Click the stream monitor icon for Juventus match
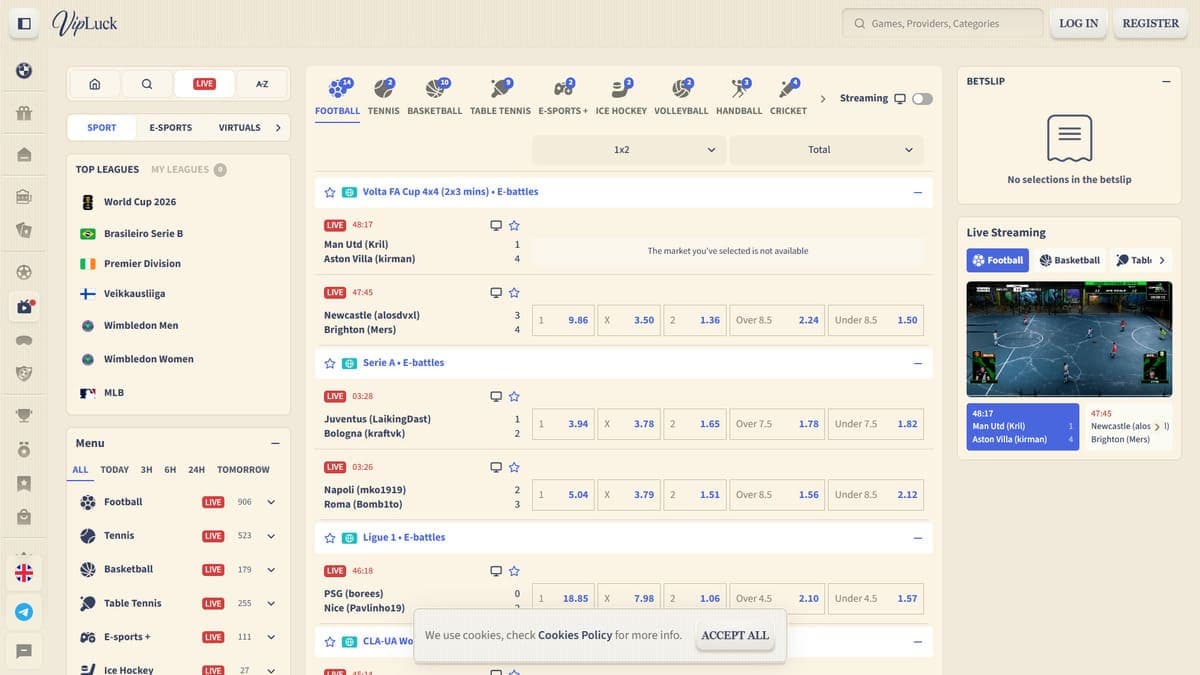Image resolution: width=1200 pixels, height=675 pixels. [x=496, y=396]
